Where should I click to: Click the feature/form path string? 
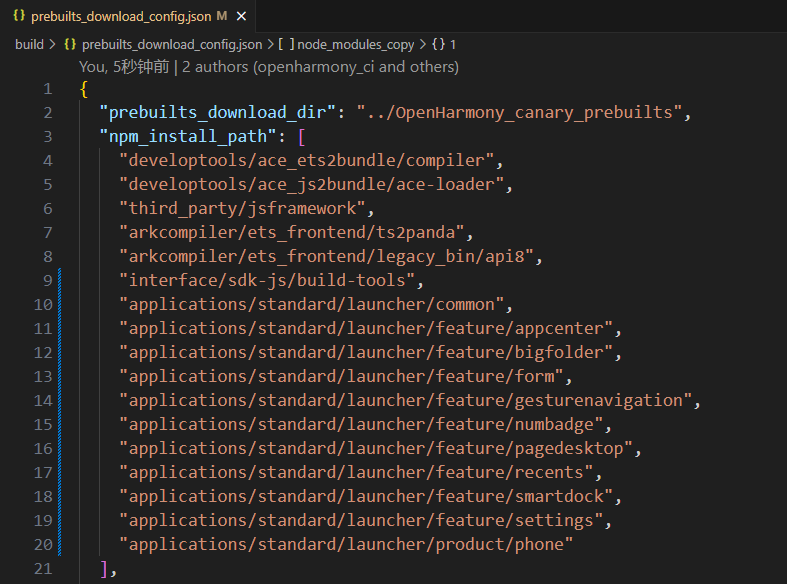click(341, 377)
